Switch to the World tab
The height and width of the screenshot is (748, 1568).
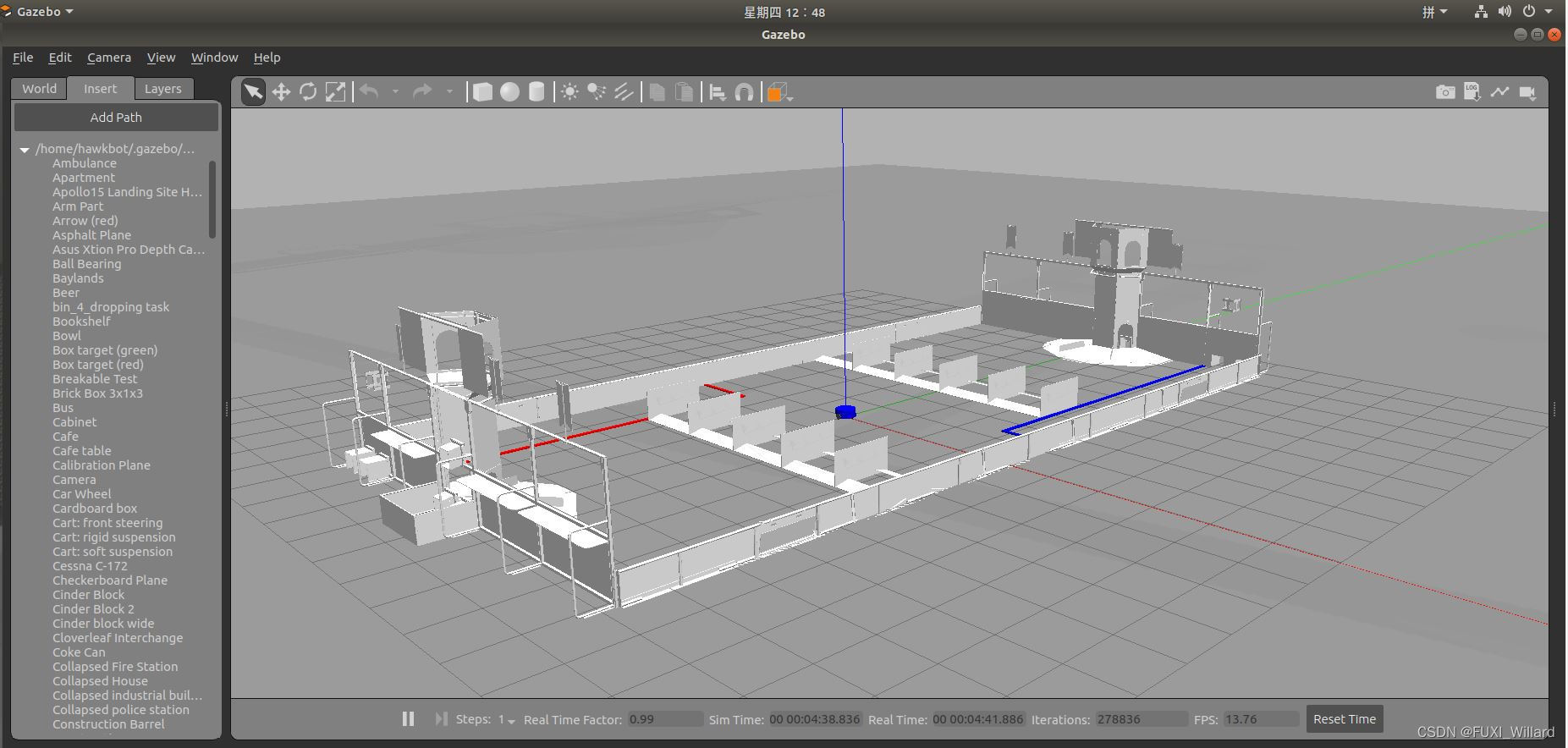[x=39, y=88]
